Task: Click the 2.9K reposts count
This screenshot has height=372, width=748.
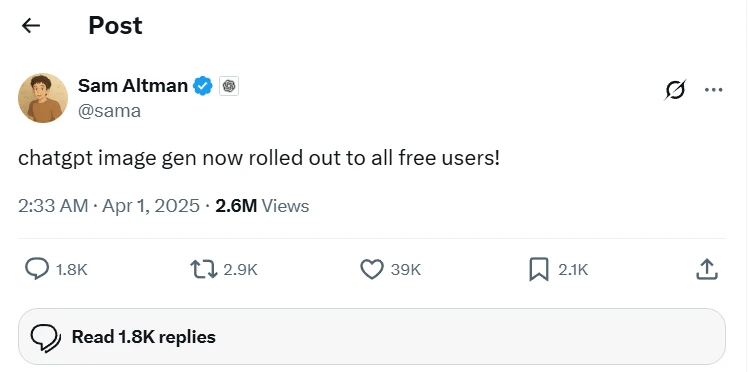Action: pyautogui.click(x=240, y=270)
